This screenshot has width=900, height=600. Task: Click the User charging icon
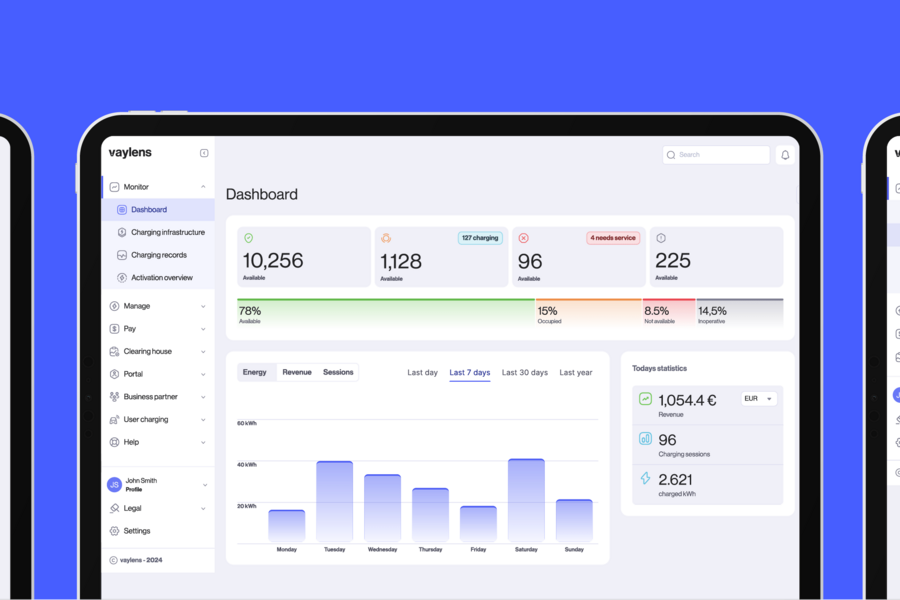pos(114,420)
